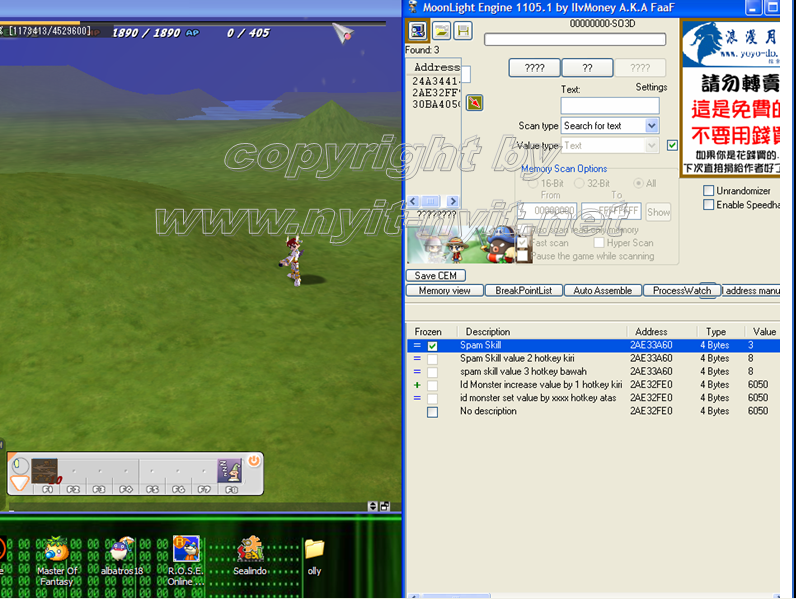Image resolution: width=796 pixels, height=600 pixels.
Task: Click the address manu button
Action: pyautogui.click(x=752, y=290)
